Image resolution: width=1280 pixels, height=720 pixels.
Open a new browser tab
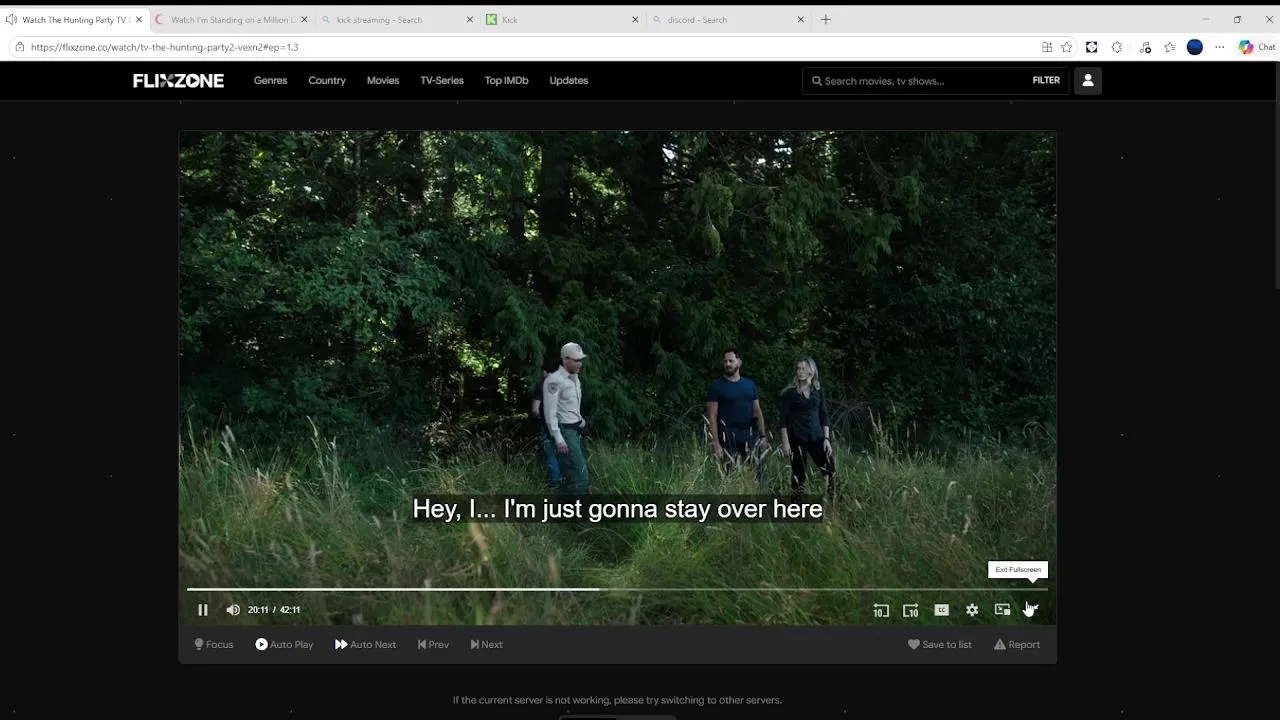[x=826, y=19]
